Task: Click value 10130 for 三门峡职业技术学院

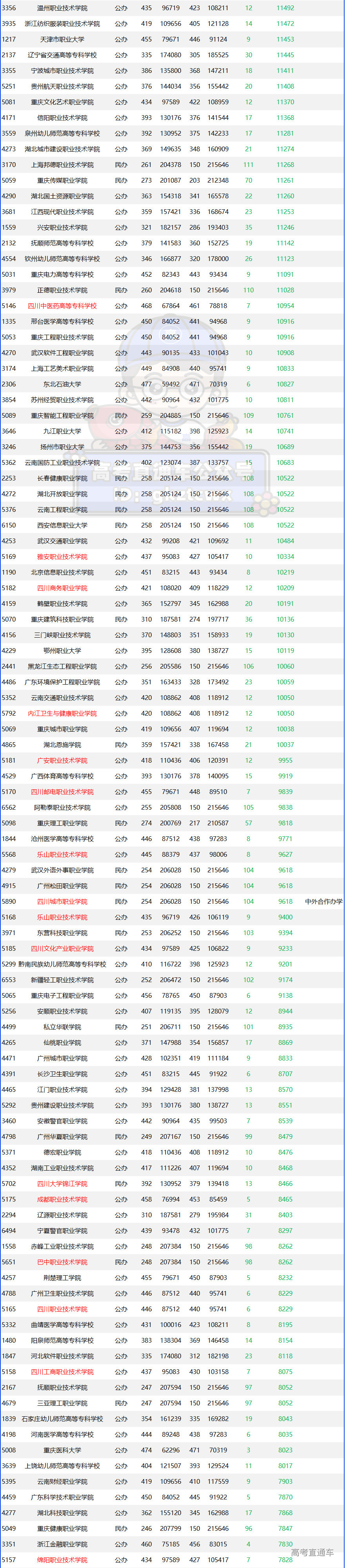Action: tap(285, 636)
